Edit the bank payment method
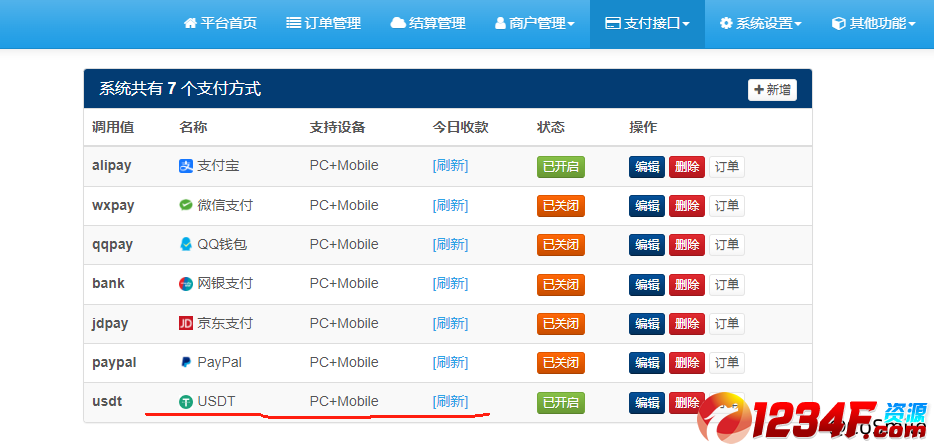Screen dimensions: 934x447 [647, 285]
